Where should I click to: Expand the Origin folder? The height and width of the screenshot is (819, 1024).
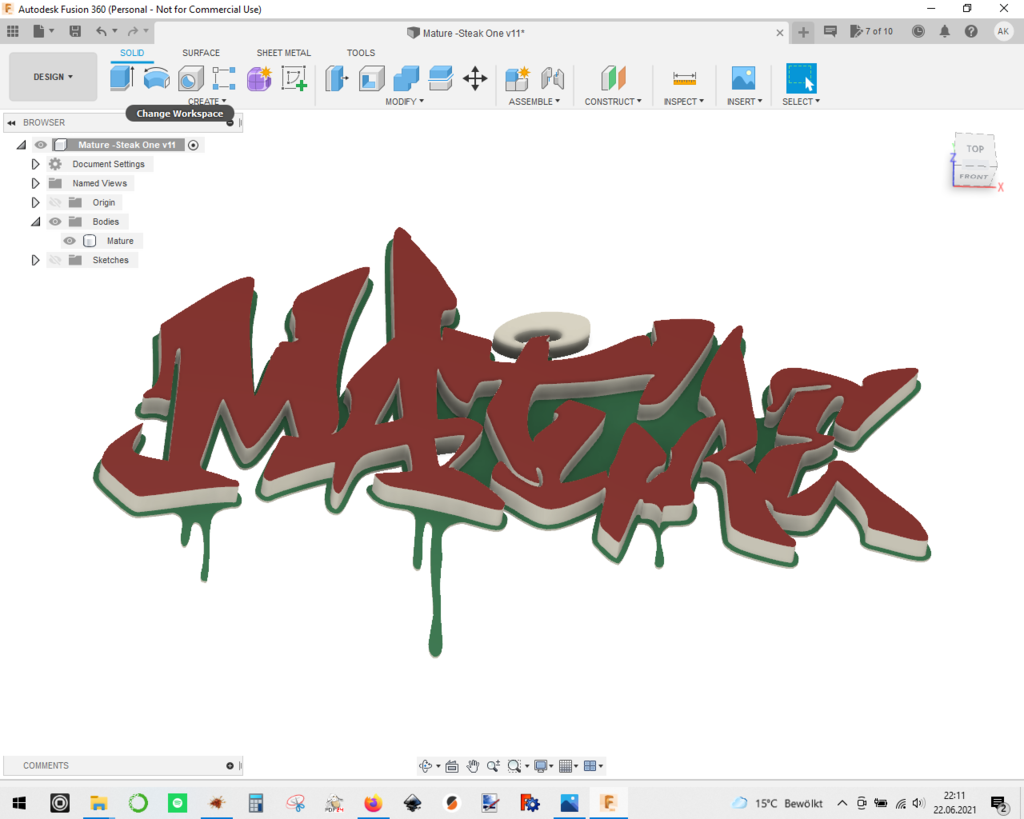pyautogui.click(x=35, y=202)
